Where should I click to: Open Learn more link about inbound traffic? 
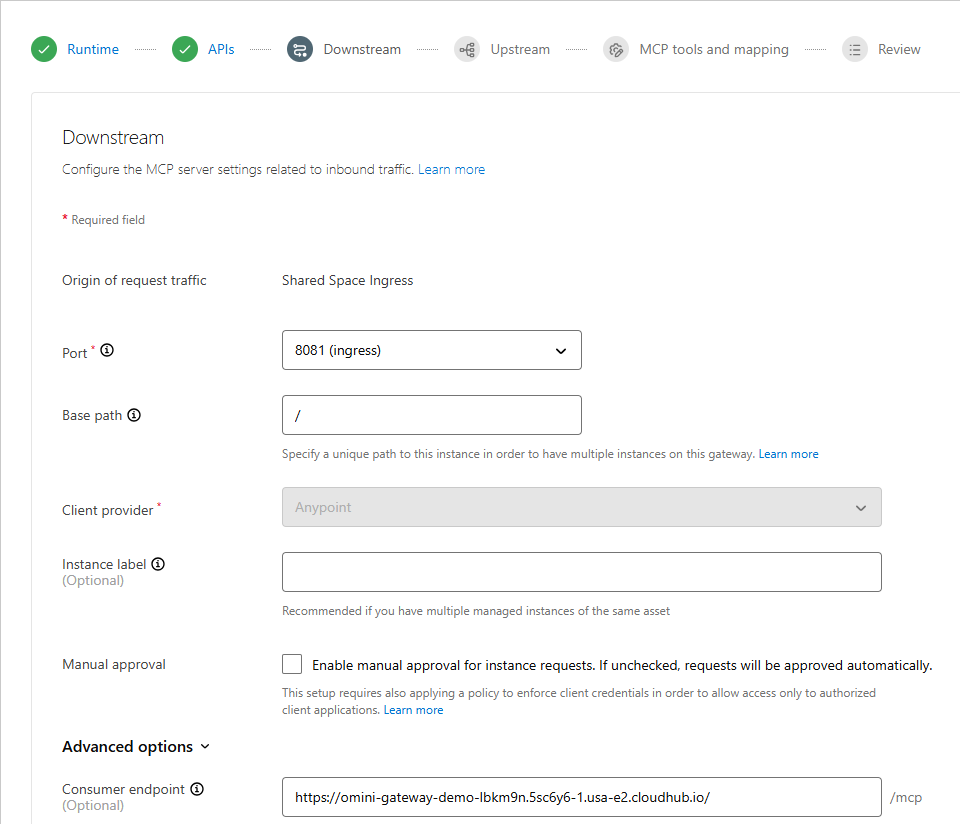(x=451, y=170)
